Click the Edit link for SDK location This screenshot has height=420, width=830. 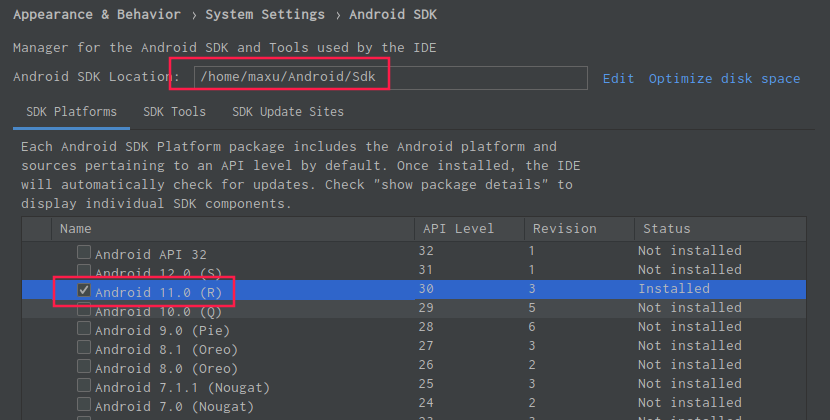(x=618, y=79)
